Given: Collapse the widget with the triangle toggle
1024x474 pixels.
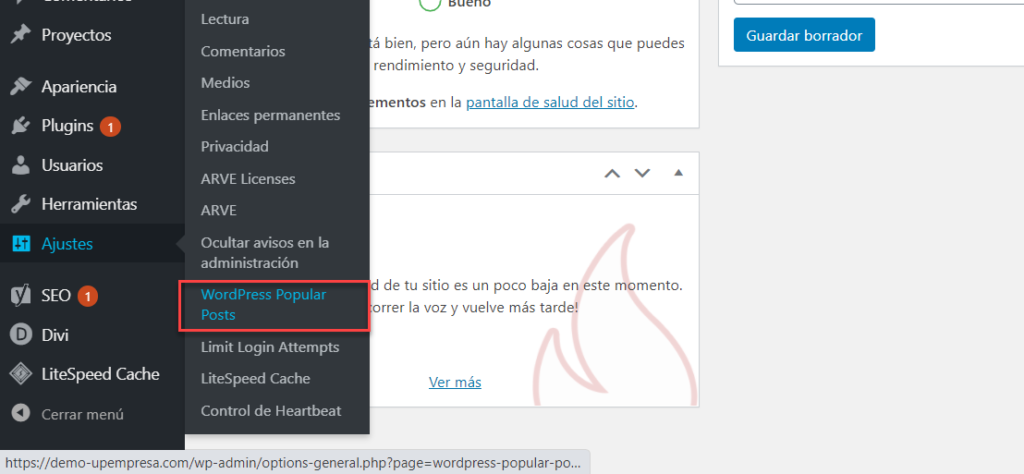Looking at the screenshot, I should click(678, 173).
